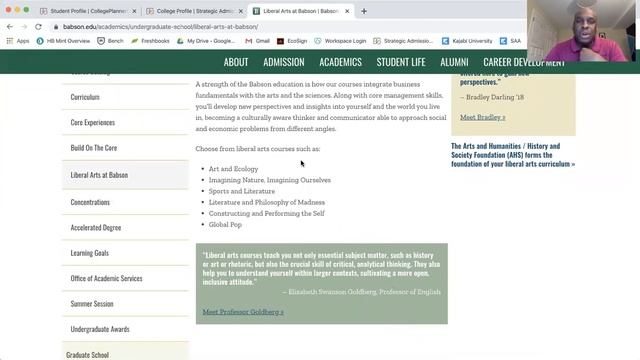Open the Bench bookmark

pos(110,41)
